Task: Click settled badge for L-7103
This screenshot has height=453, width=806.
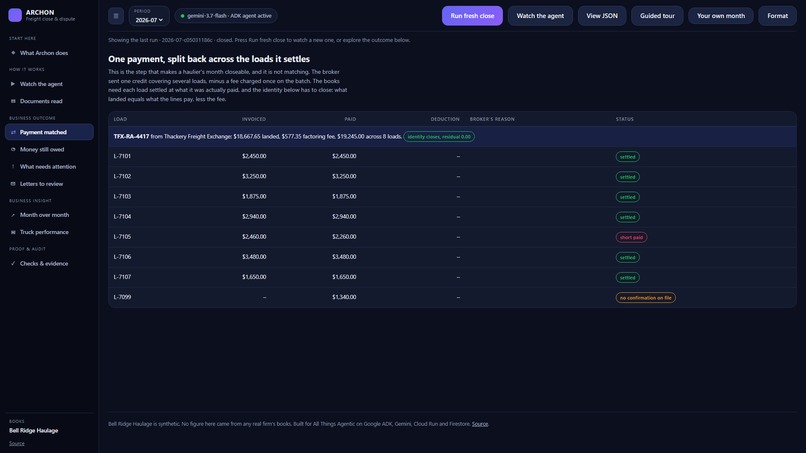Action: 628,197
